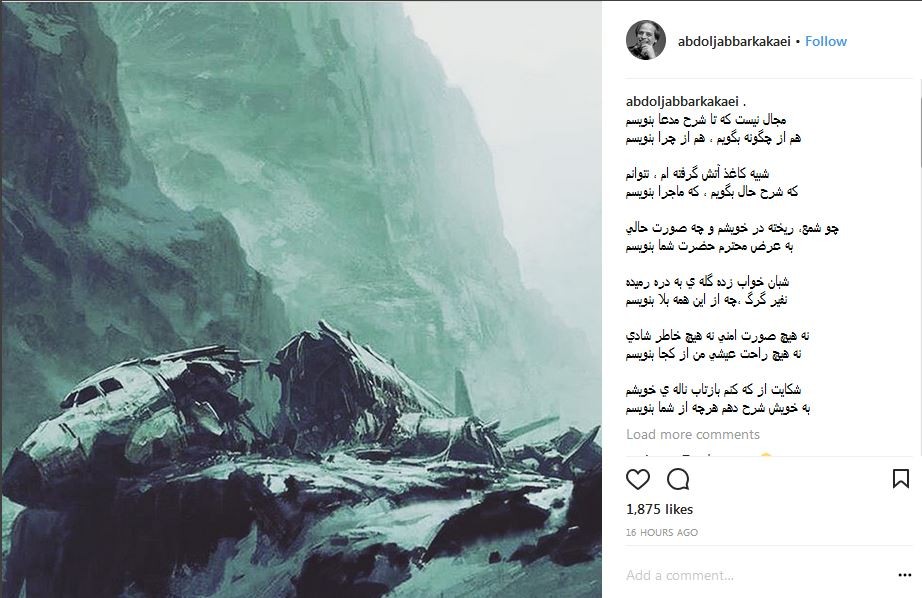Viewport: 922px width, 598px height.
Task: Expand the thread with Load more comments
Action: (693, 434)
